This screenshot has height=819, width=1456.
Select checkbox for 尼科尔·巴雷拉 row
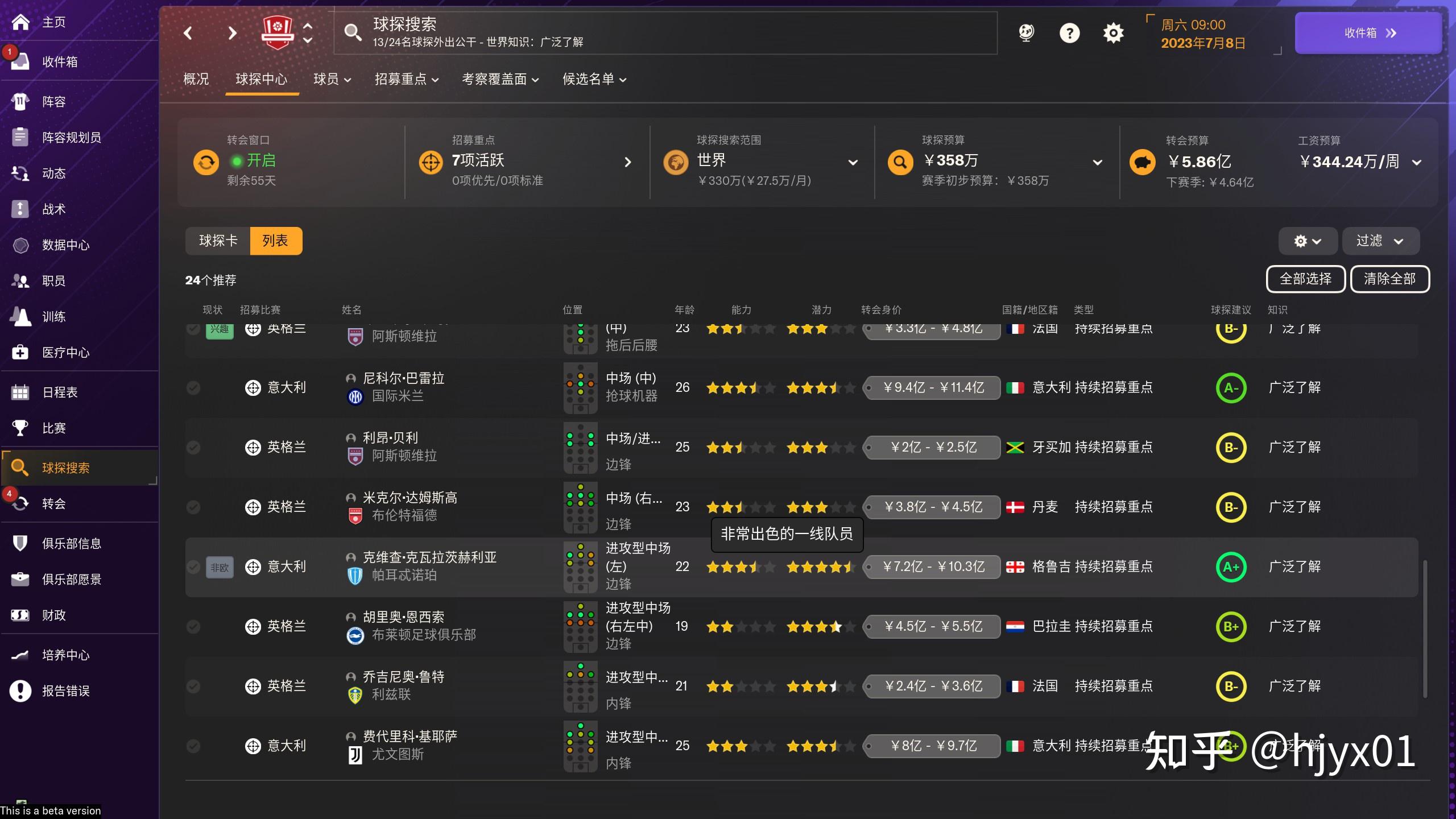[x=193, y=387]
